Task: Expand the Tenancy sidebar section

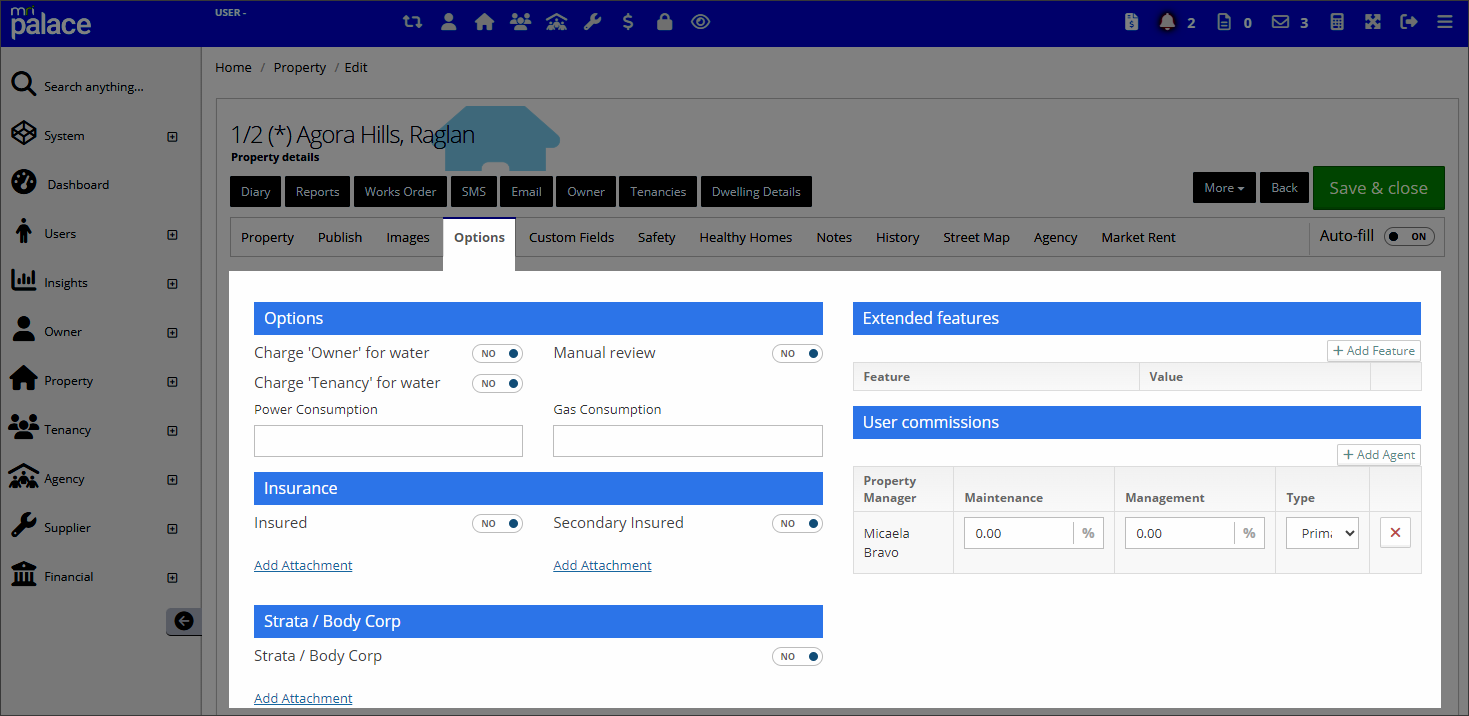Action: [x=172, y=430]
